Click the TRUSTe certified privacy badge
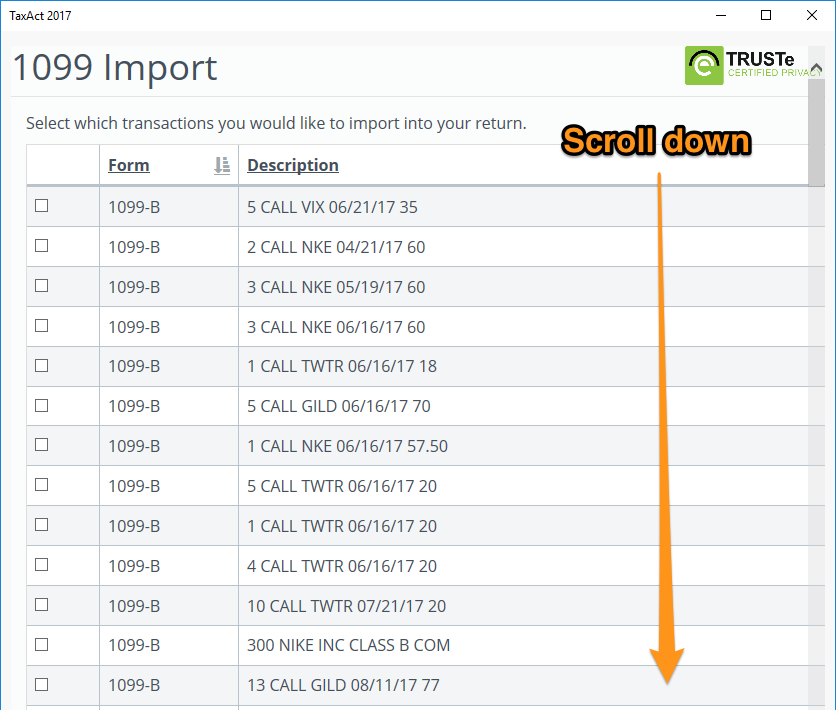The height and width of the screenshot is (710, 836). pyautogui.click(x=750, y=65)
